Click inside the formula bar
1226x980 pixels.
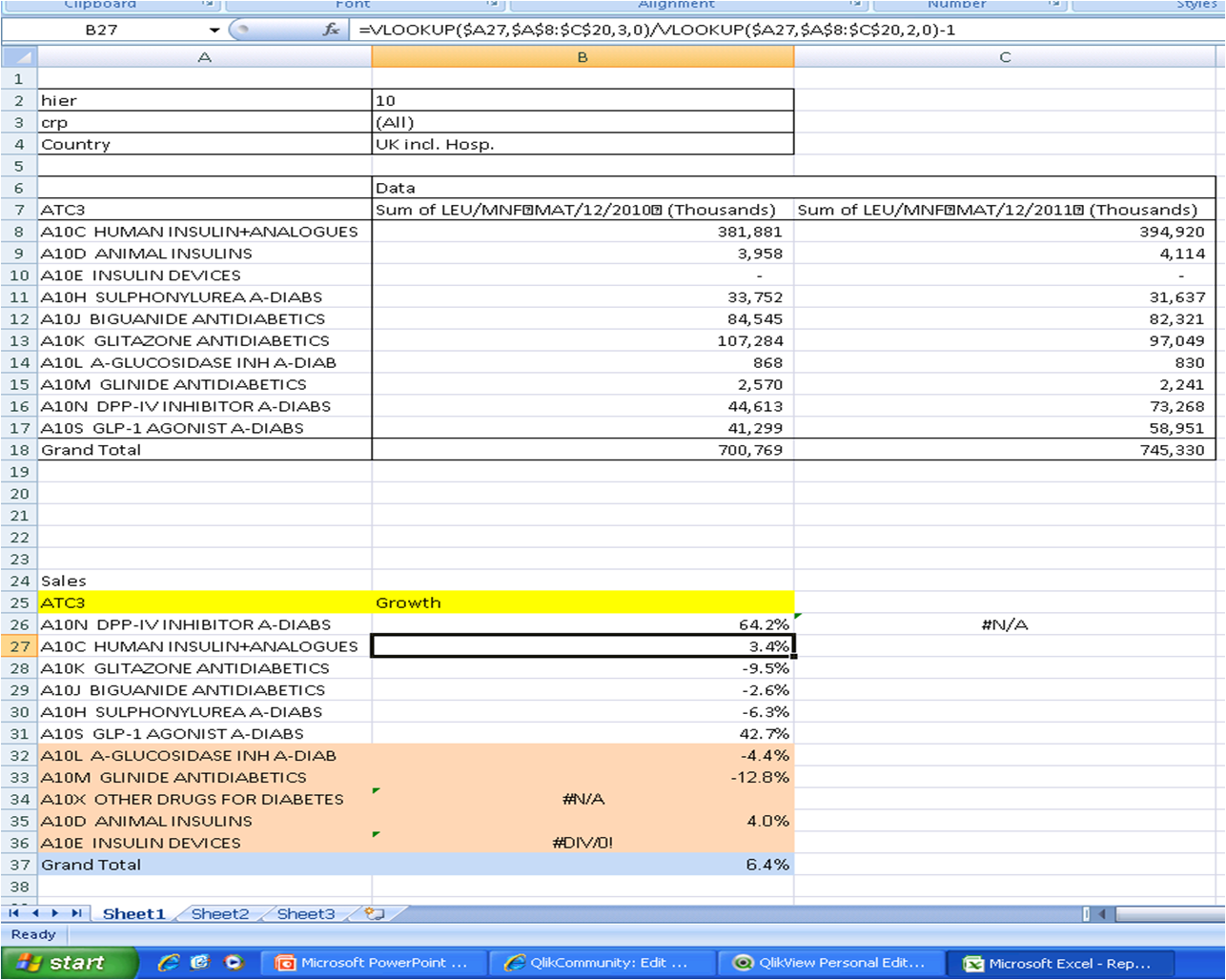pos(667,30)
